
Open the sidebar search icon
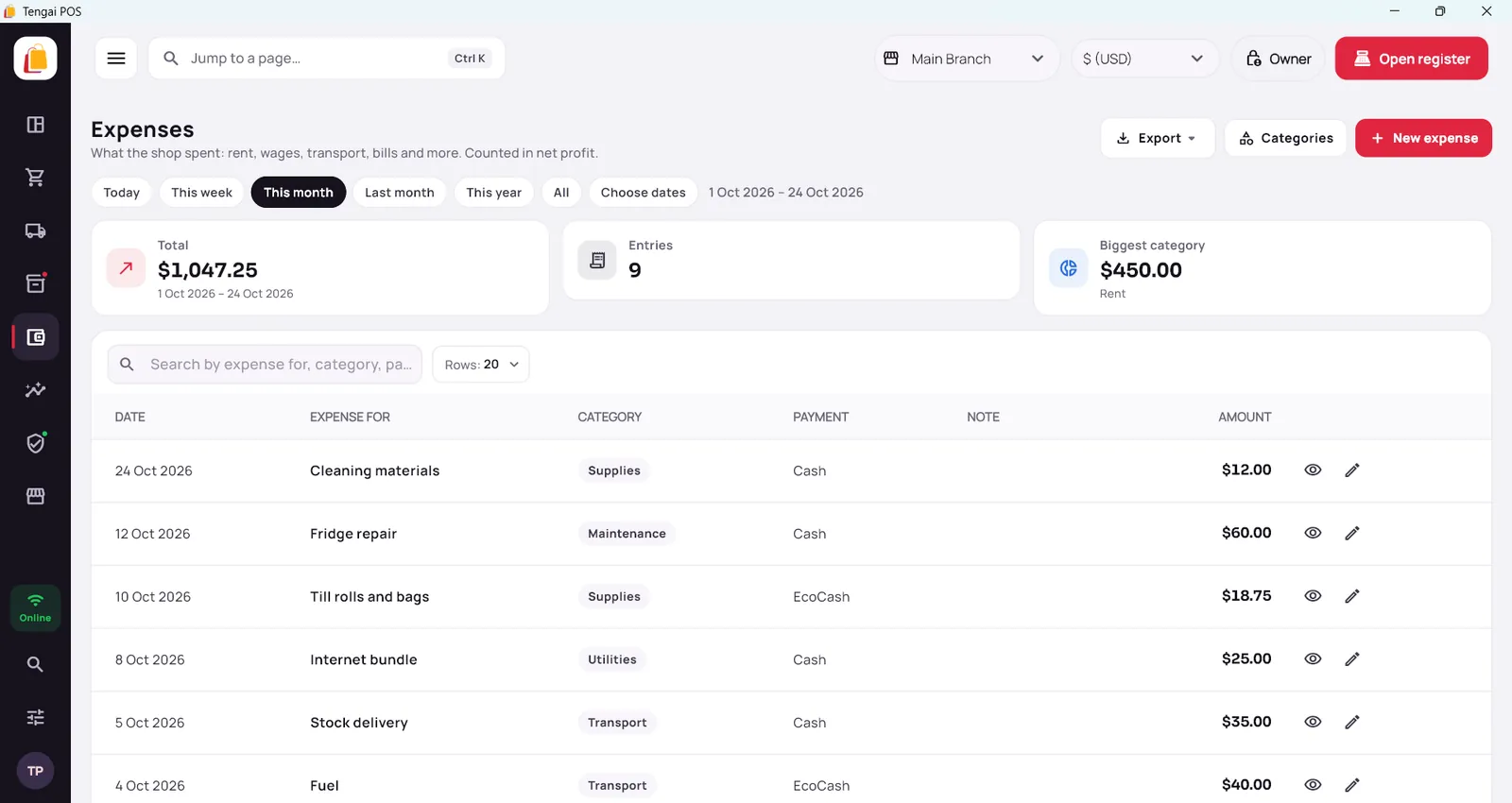click(35, 664)
